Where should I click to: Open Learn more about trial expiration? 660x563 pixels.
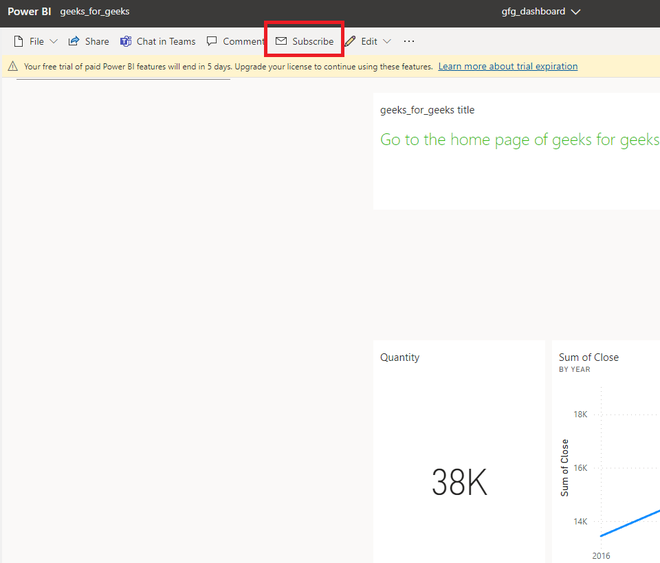(508, 66)
